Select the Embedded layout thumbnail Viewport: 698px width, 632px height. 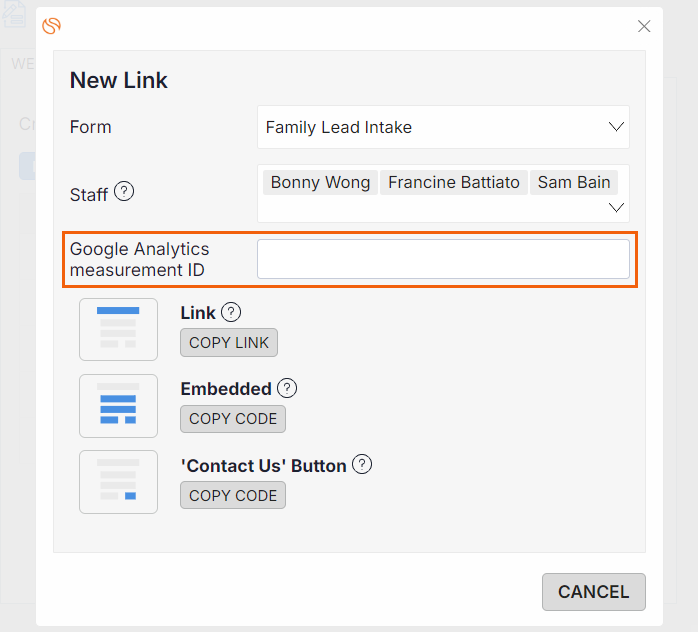click(118, 406)
